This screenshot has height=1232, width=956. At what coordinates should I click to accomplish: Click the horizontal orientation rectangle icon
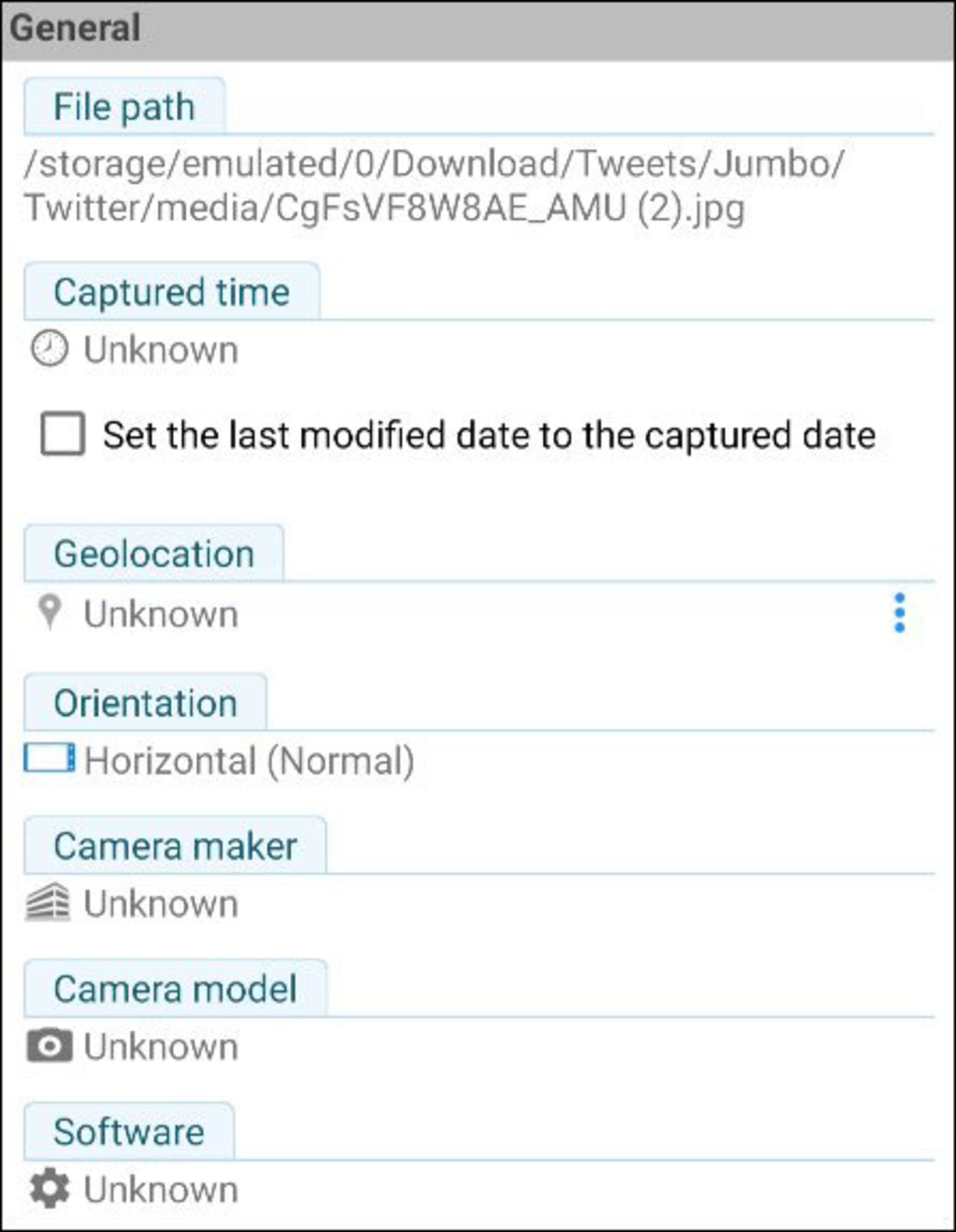pyautogui.click(x=49, y=757)
